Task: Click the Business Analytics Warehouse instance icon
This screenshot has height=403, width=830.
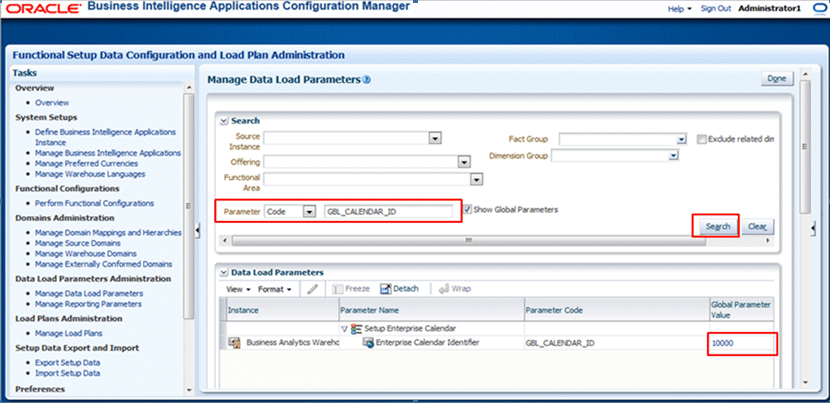Action: click(234, 343)
